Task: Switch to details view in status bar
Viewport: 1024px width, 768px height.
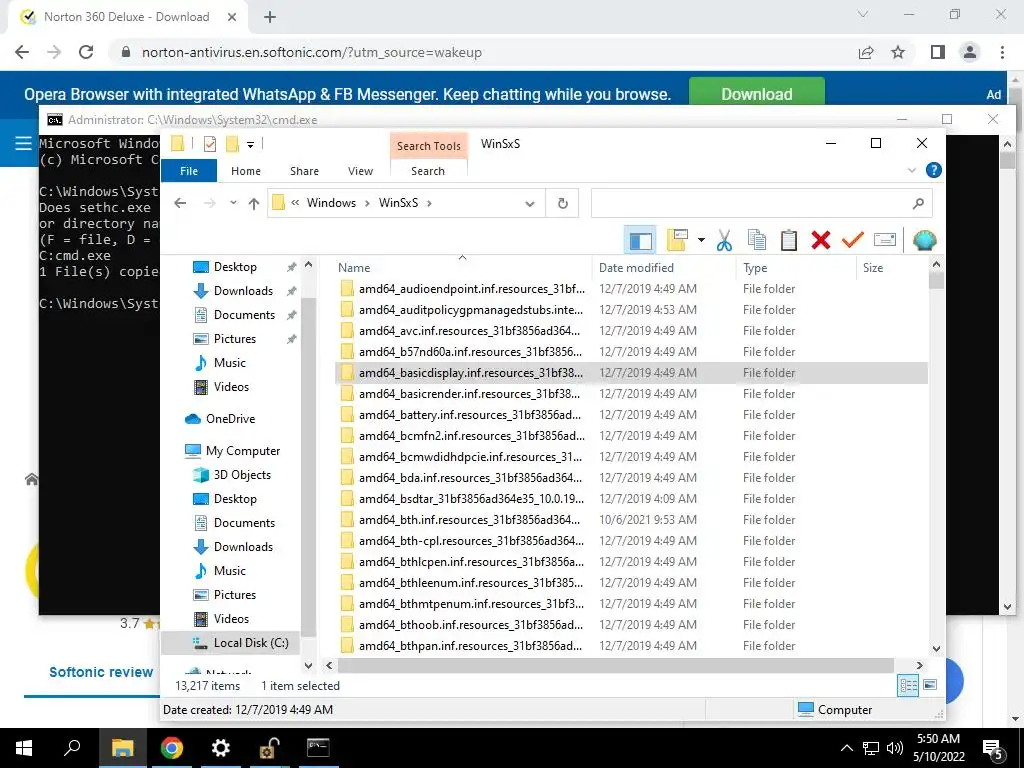Action: click(x=908, y=686)
